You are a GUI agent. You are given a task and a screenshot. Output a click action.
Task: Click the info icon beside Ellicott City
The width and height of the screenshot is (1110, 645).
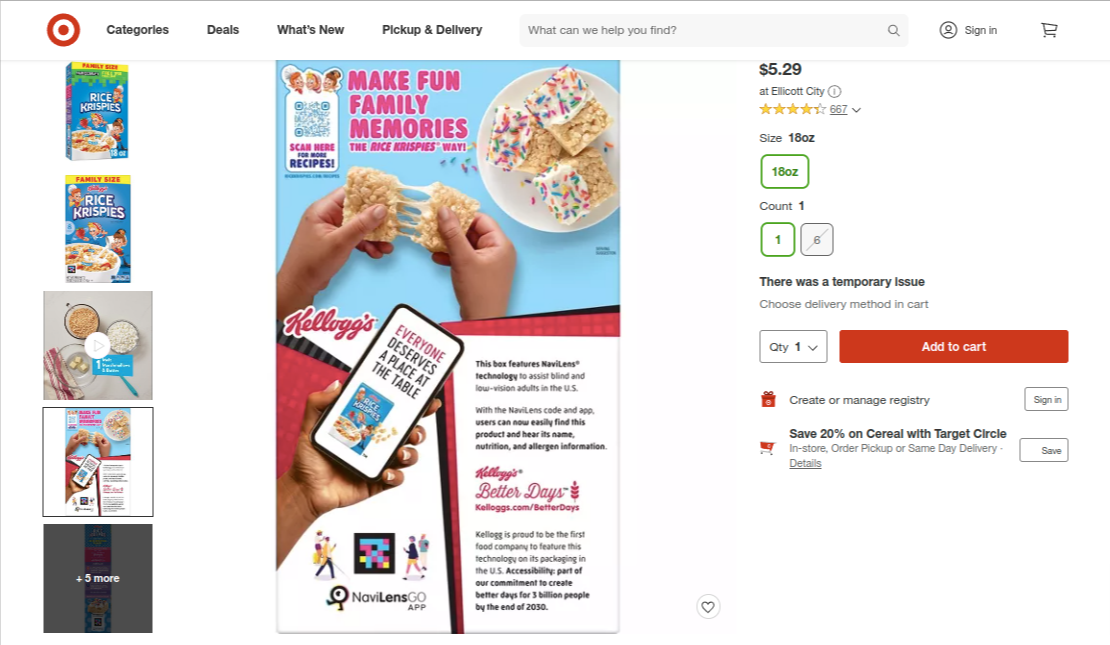click(x=835, y=91)
